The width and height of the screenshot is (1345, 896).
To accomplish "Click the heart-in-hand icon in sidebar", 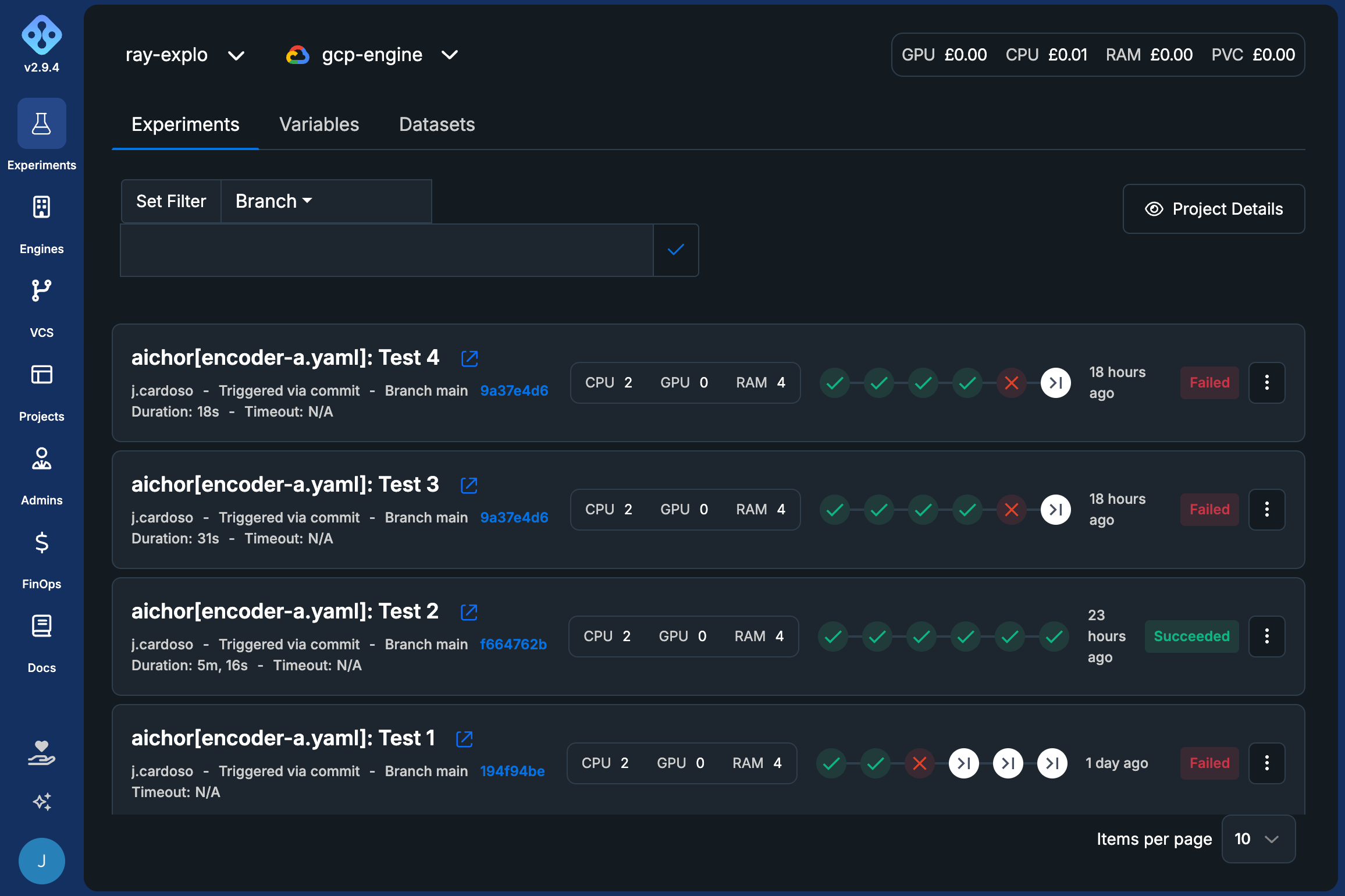I will pyautogui.click(x=41, y=753).
